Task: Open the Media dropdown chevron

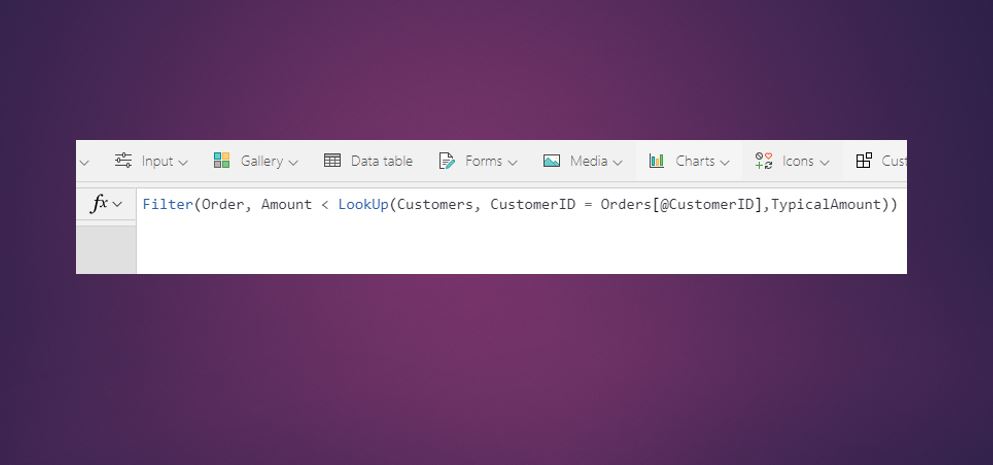Action: (618, 162)
